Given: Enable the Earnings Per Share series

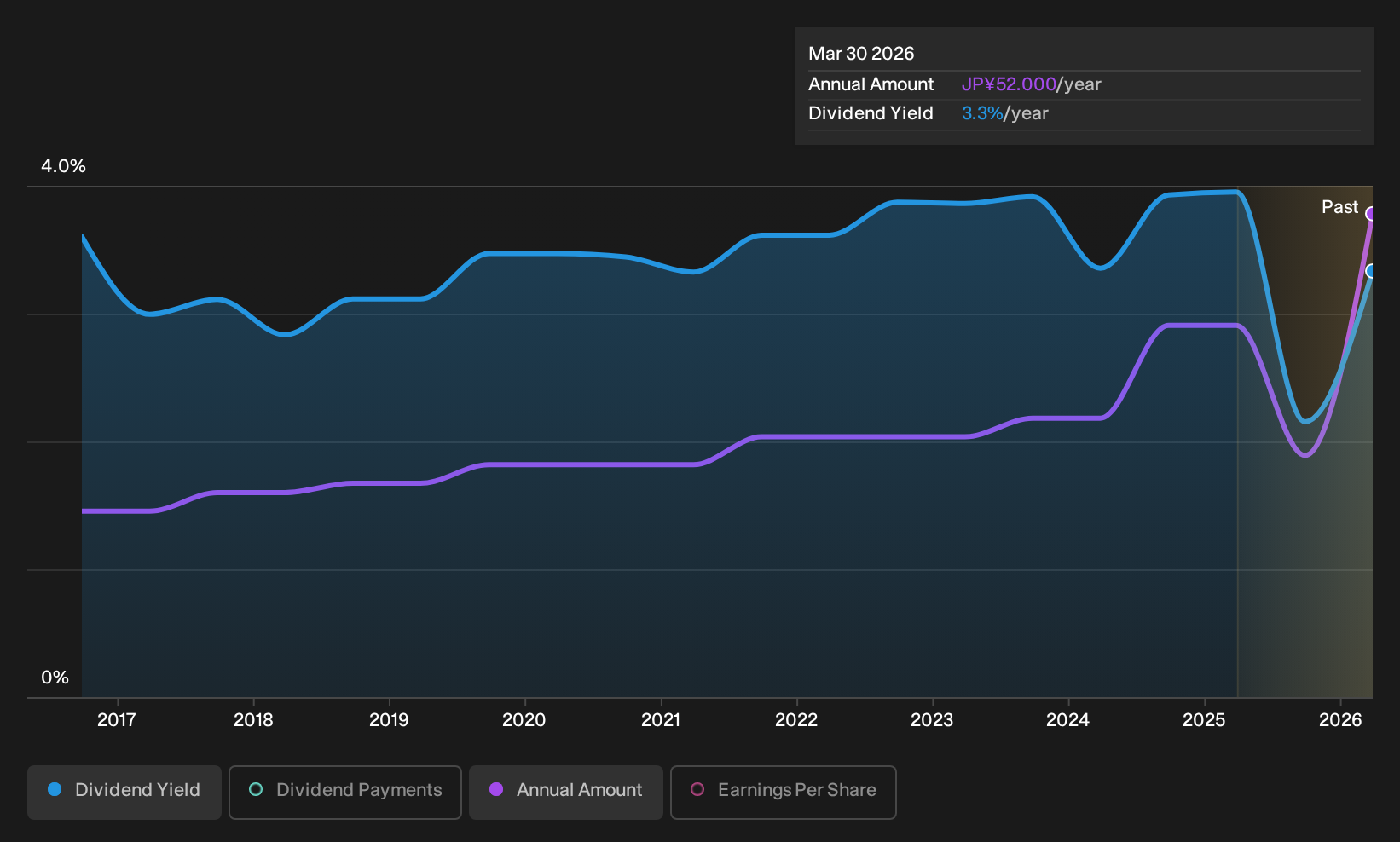Looking at the screenshot, I should (x=784, y=792).
